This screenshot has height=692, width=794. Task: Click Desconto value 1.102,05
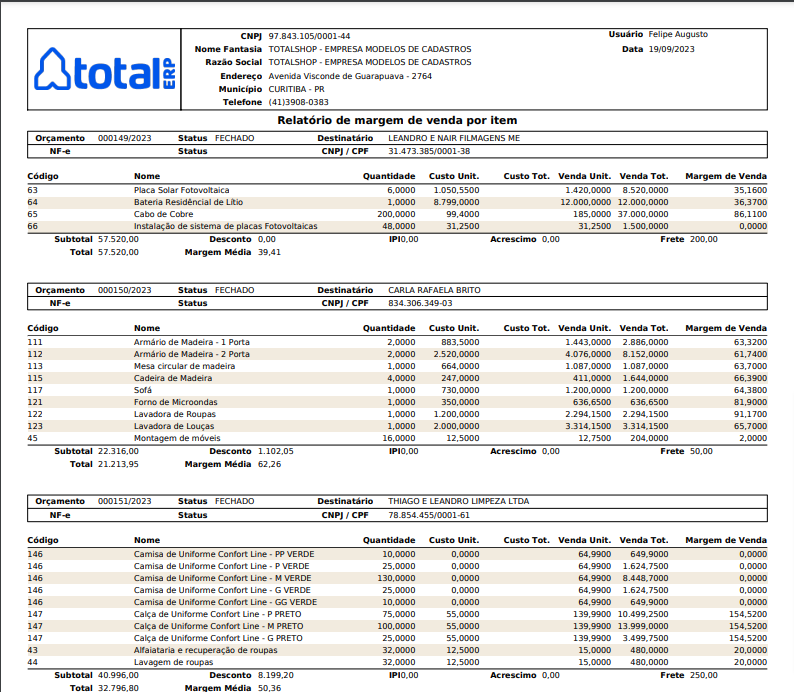(275, 452)
